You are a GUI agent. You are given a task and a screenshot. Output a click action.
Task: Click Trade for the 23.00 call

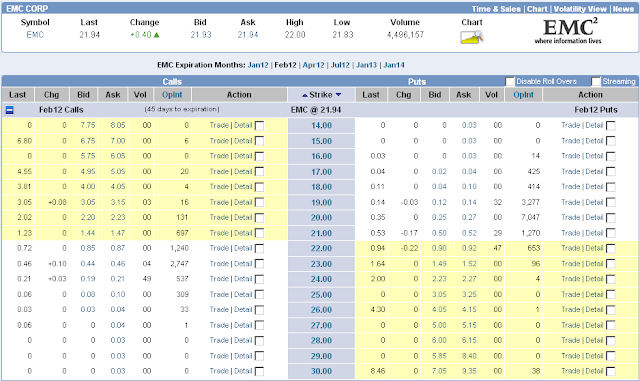click(219, 264)
